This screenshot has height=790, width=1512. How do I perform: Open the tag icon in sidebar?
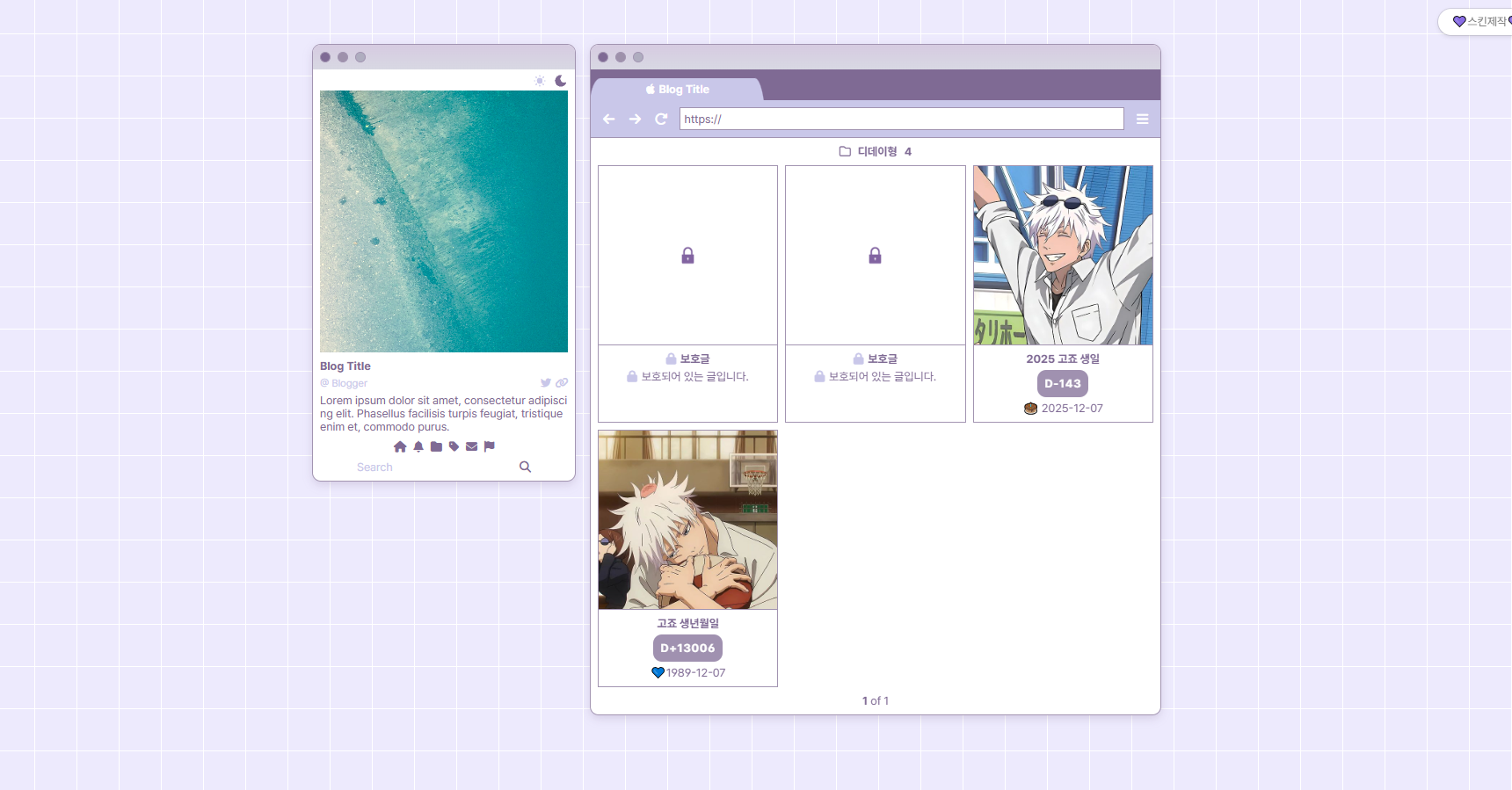pyautogui.click(x=454, y=446)
